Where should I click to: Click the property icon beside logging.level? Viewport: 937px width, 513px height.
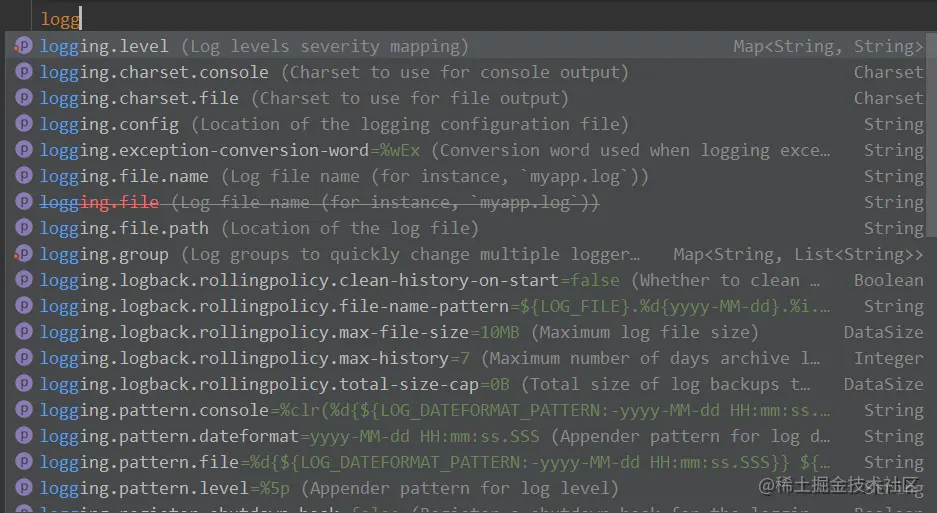click(23, 45)
